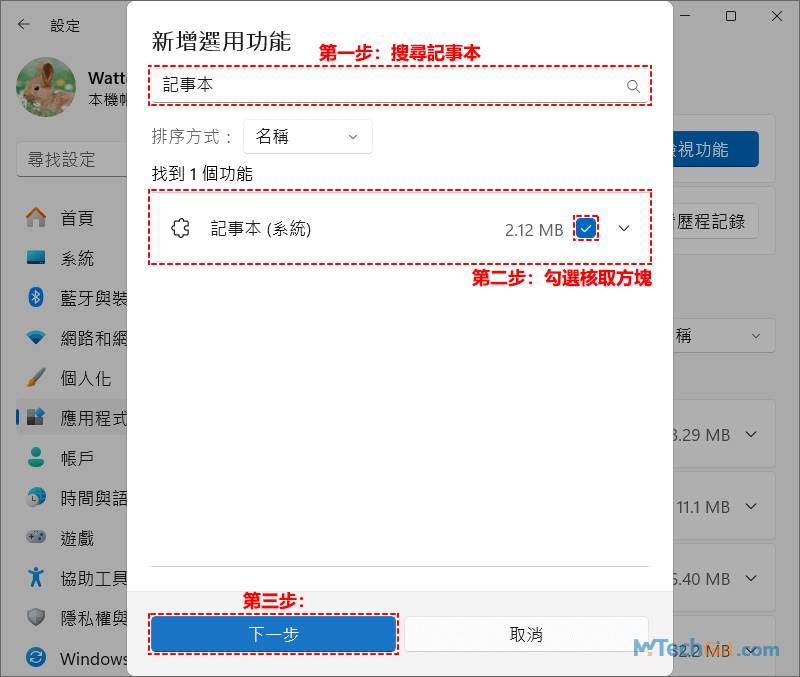The image size is (800, 677).
Task: Expand the 11.1 MB item chevron
Action: pos(752,507)
